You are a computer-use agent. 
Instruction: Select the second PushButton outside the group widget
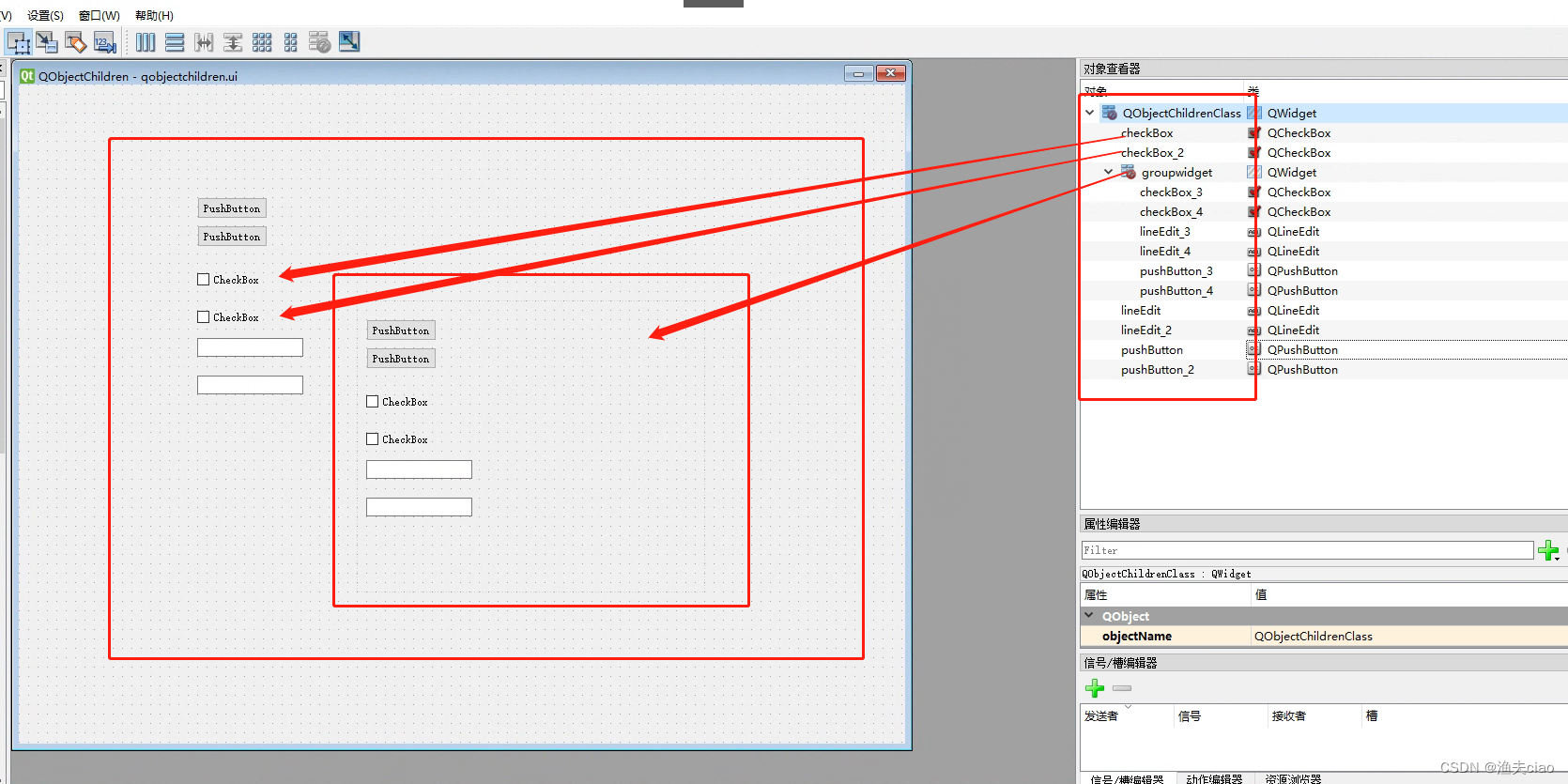click(x=232, y=237)
